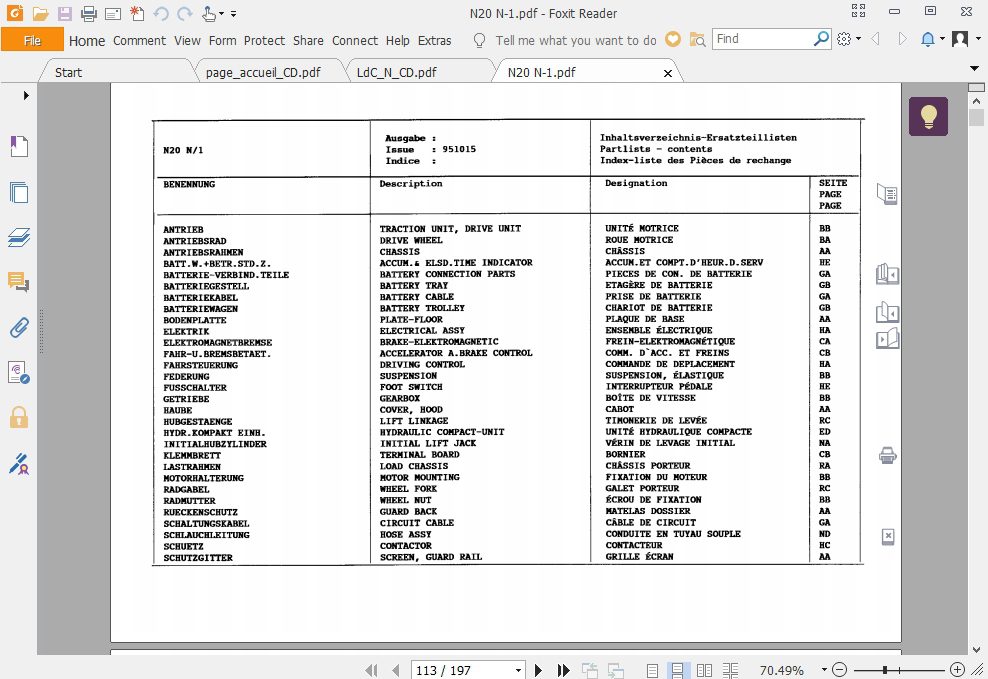Click the Tell me what you want field
988x679 pixels.
[575, 40]
